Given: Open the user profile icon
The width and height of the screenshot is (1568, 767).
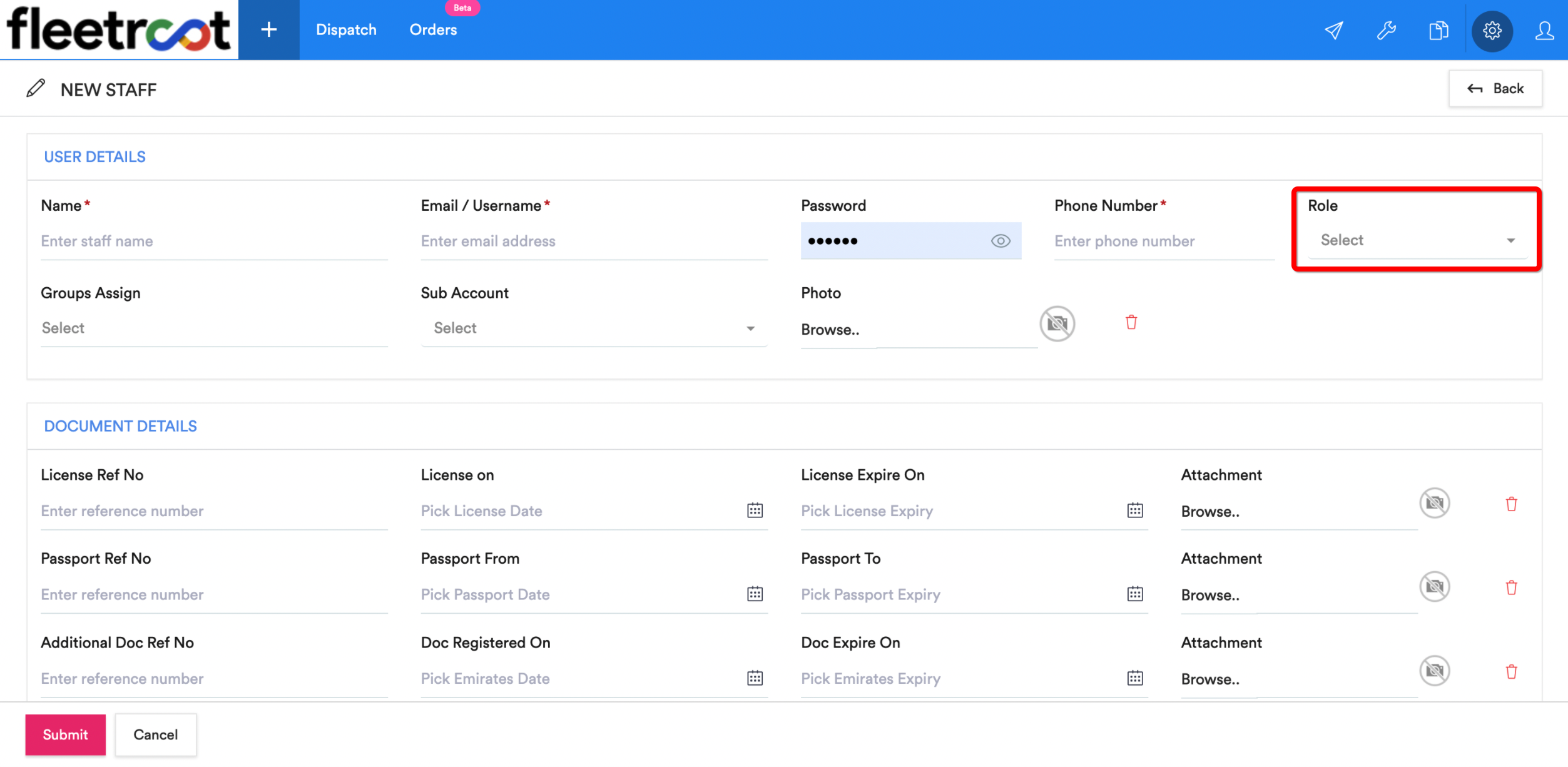Looking at the screenshot, I should (1544, 30).
